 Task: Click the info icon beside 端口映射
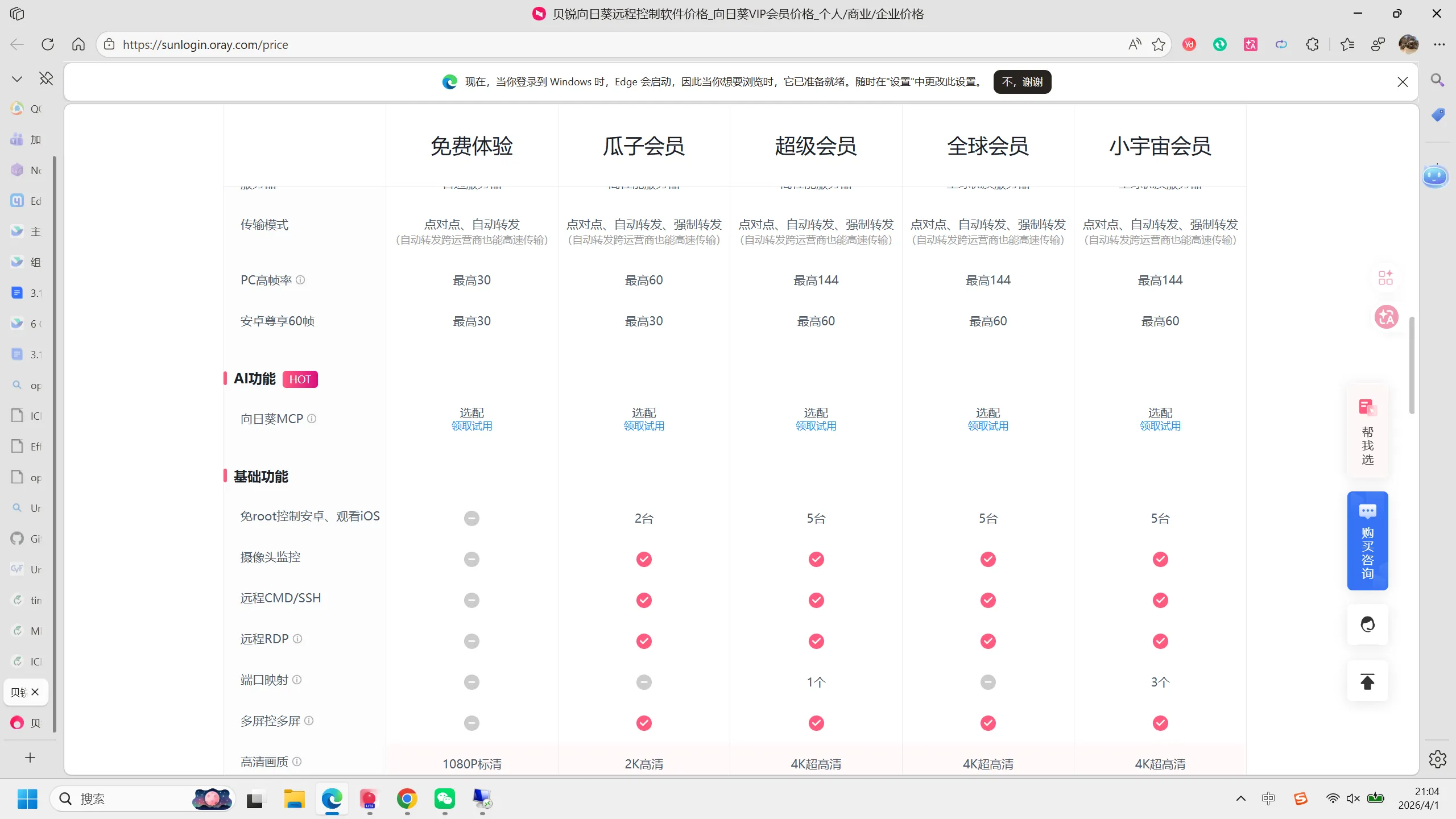coord(297,680)
